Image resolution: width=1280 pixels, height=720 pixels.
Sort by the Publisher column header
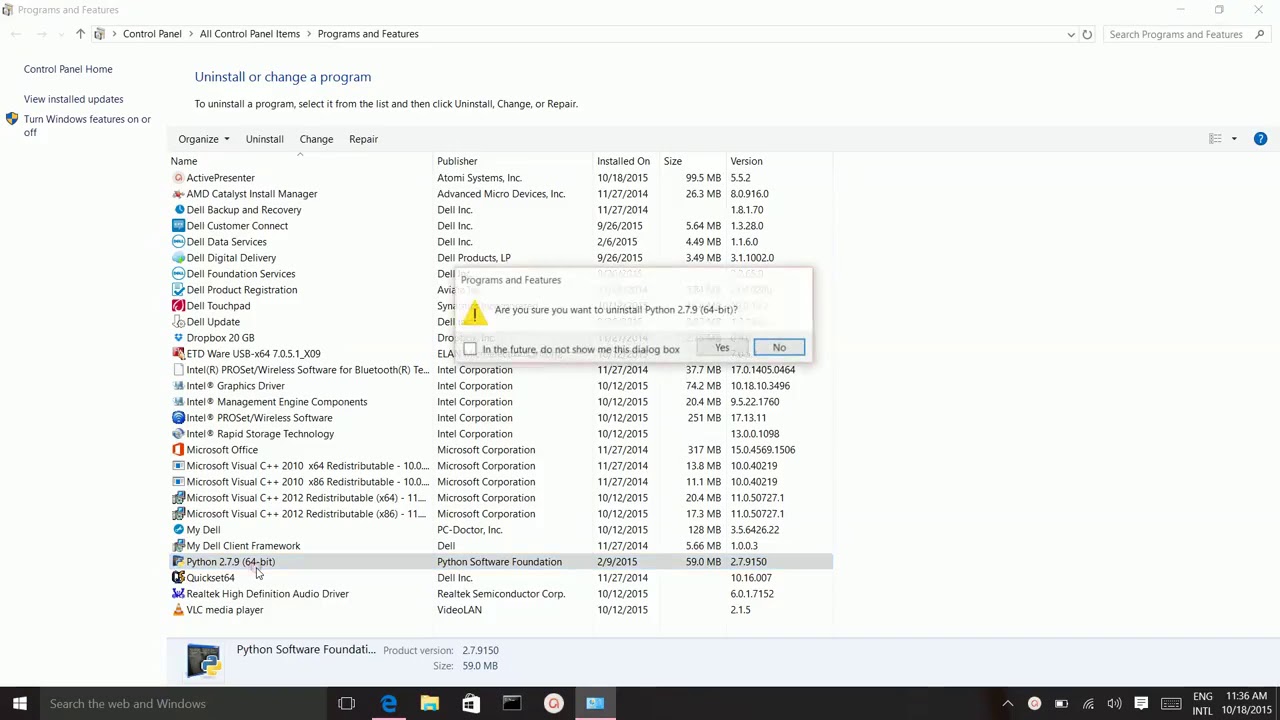(x=513, y=161)
